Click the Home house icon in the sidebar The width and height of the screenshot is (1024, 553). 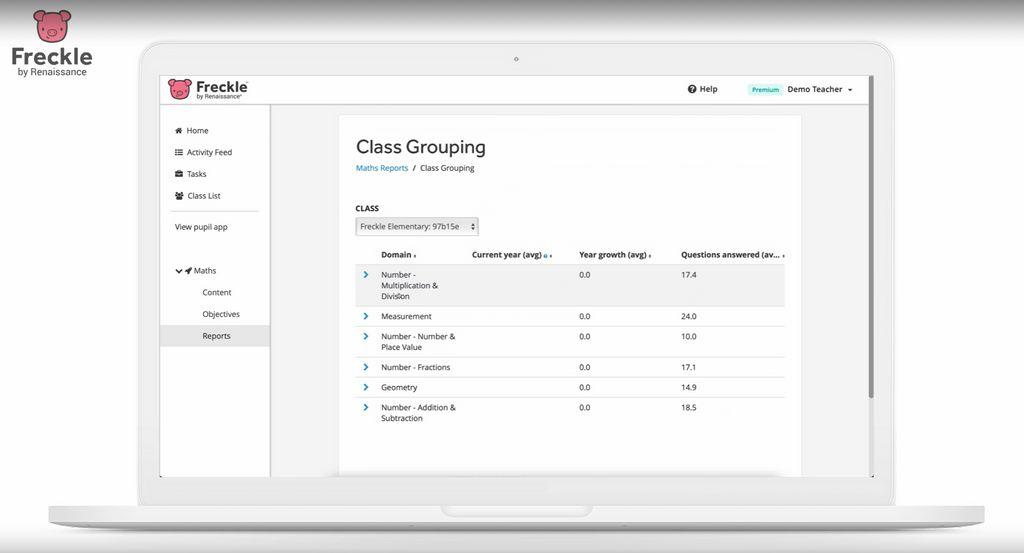pos(178,131)
